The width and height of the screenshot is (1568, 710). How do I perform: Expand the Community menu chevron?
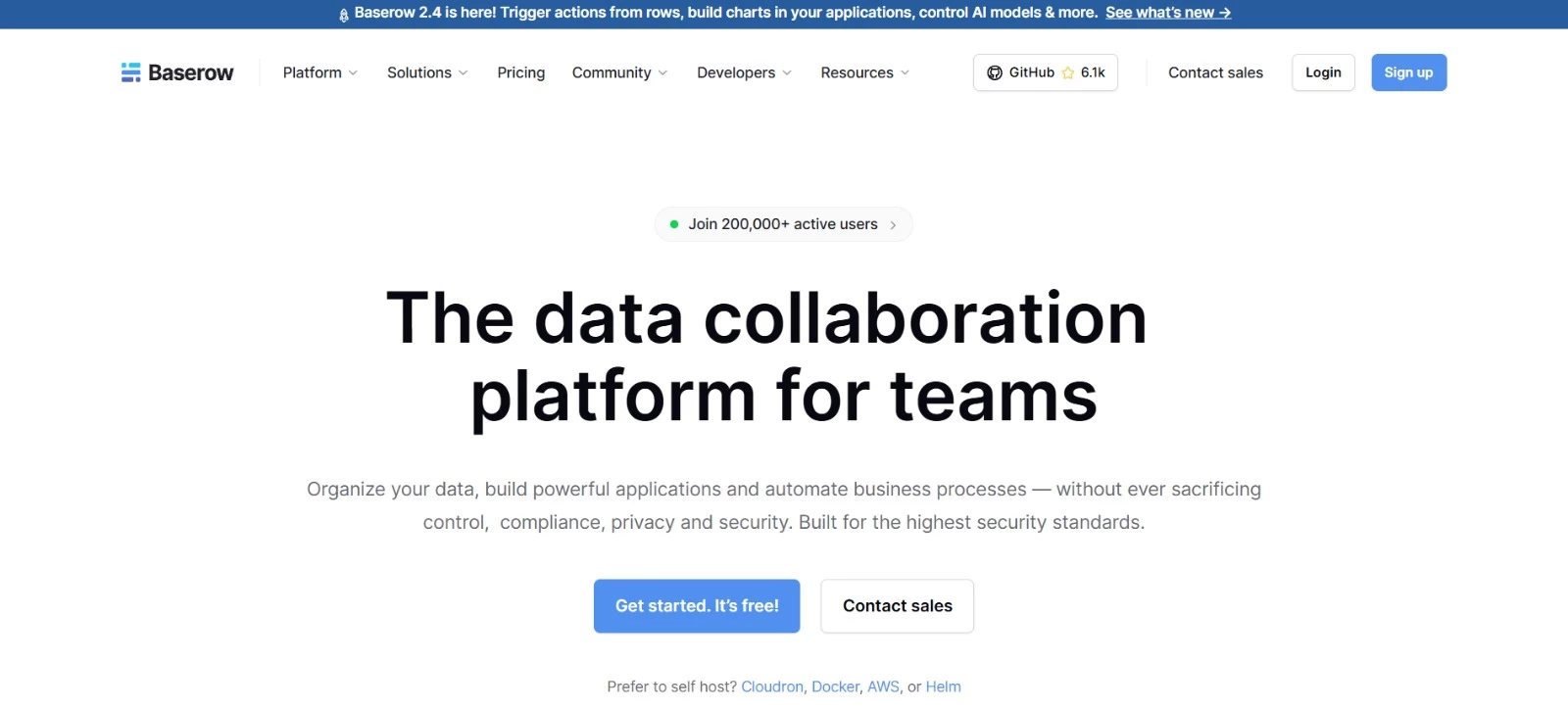[663, 73]
